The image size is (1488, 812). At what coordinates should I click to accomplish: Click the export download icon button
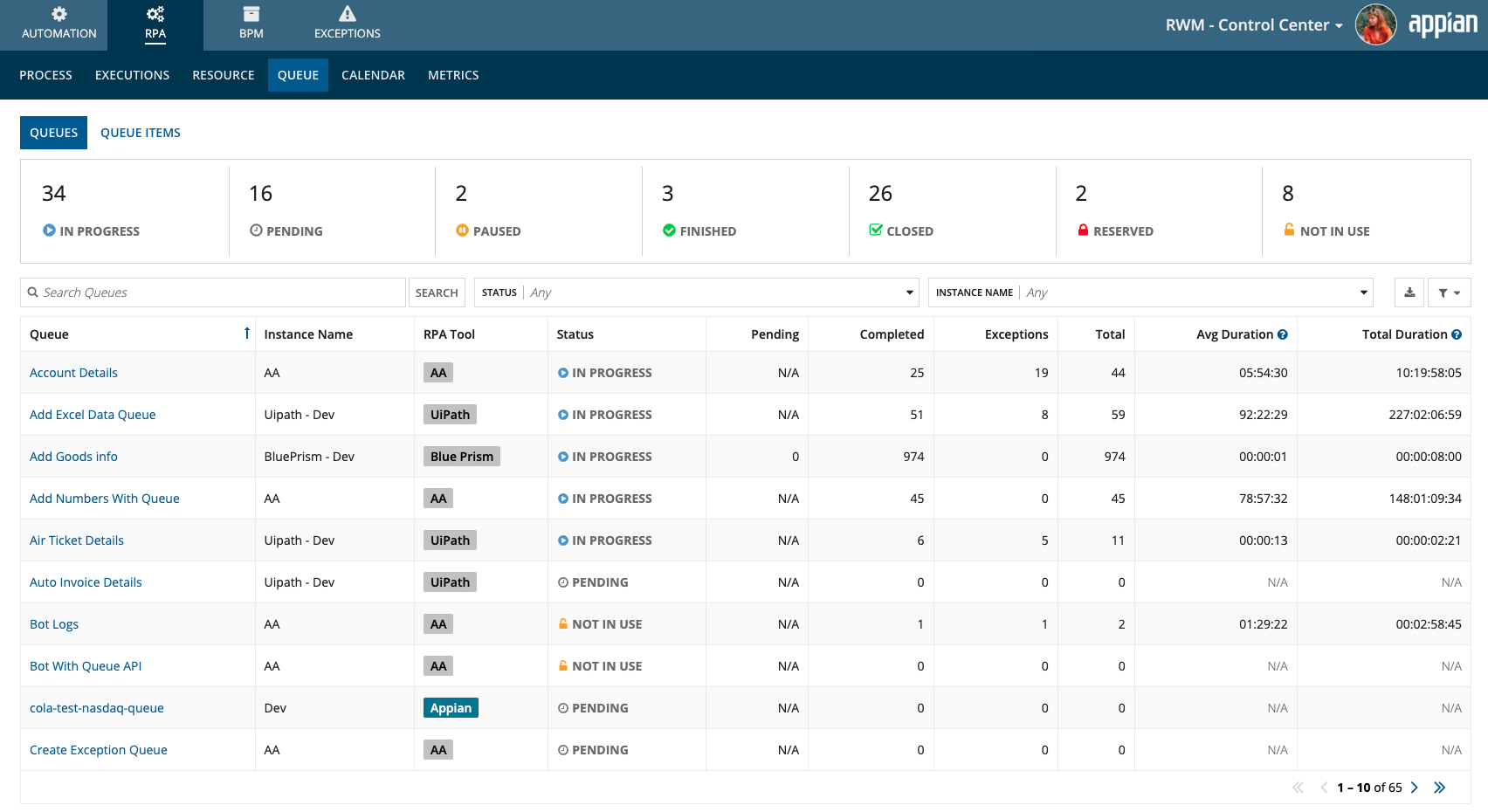point(1409,292)
